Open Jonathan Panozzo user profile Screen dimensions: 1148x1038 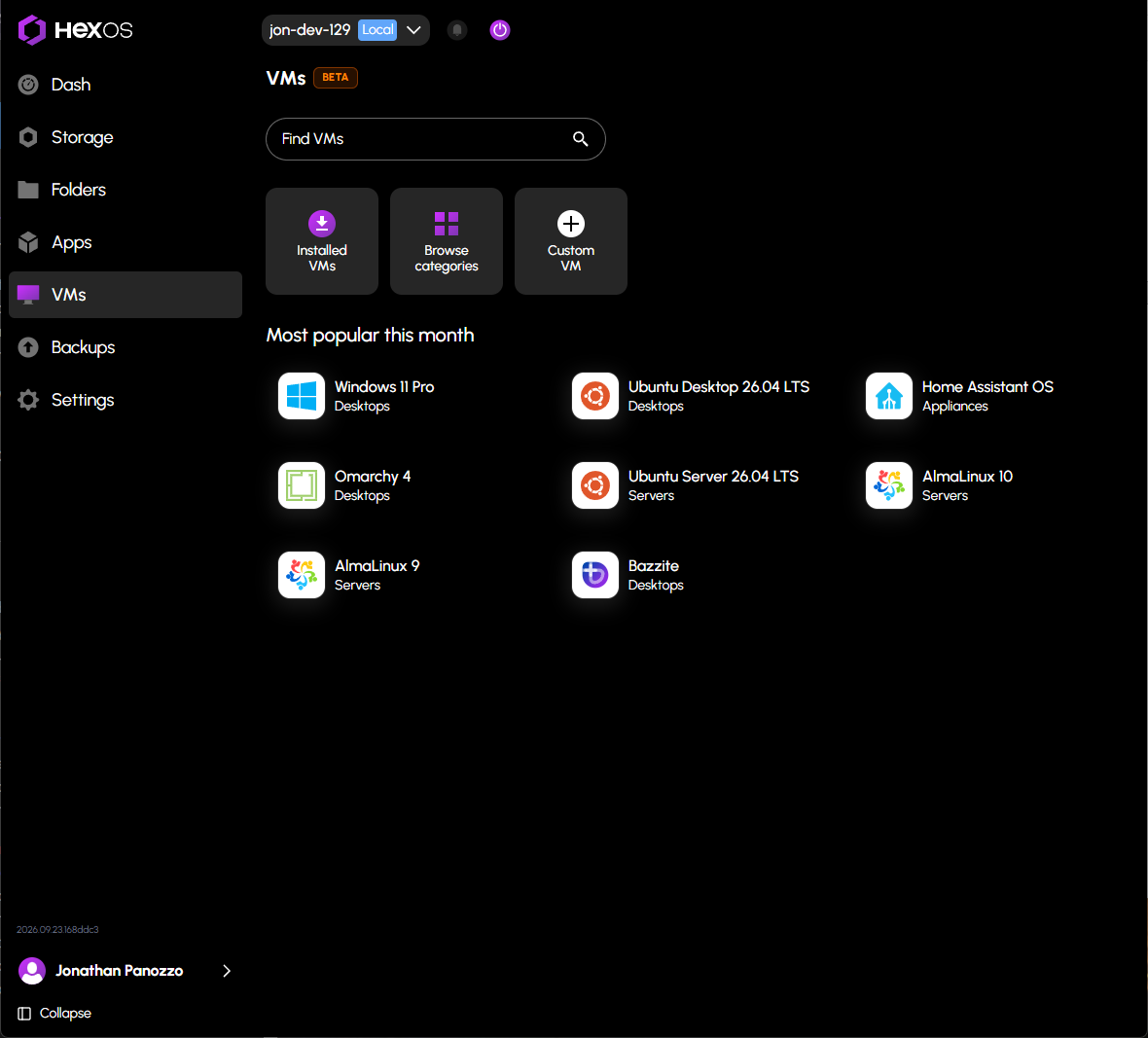(126, 971)
